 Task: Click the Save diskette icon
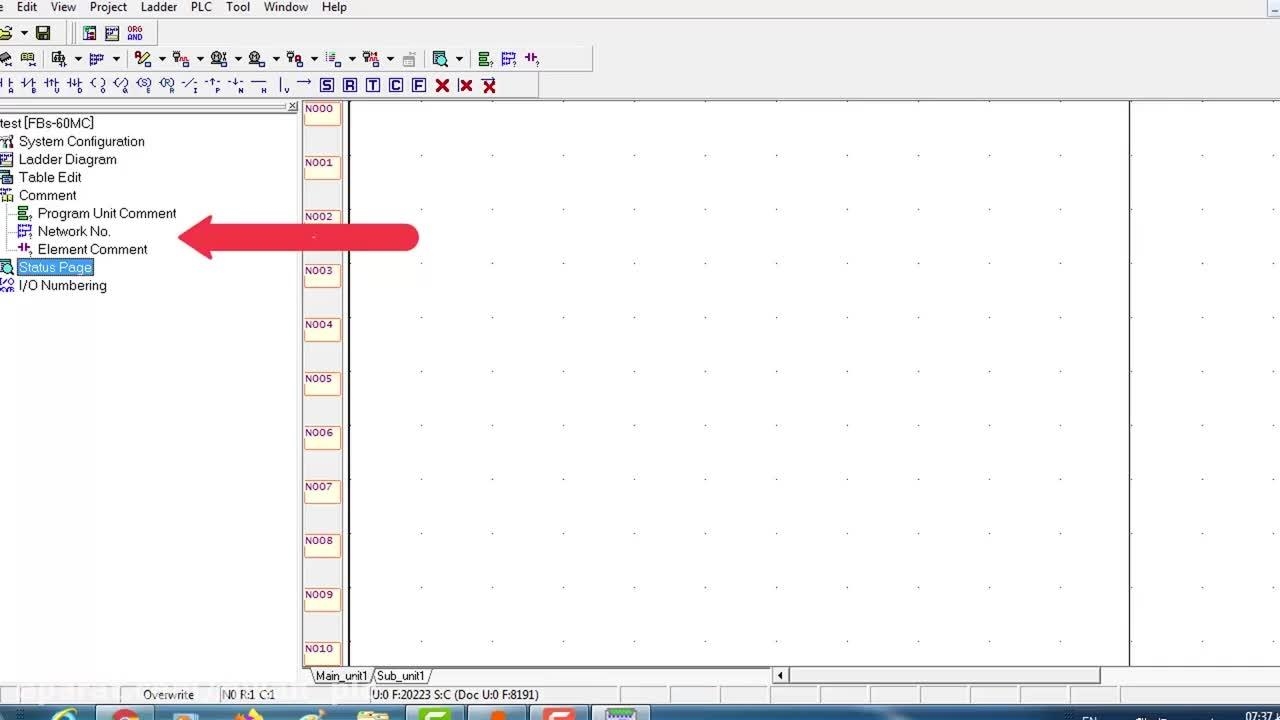tap(43, 33)
